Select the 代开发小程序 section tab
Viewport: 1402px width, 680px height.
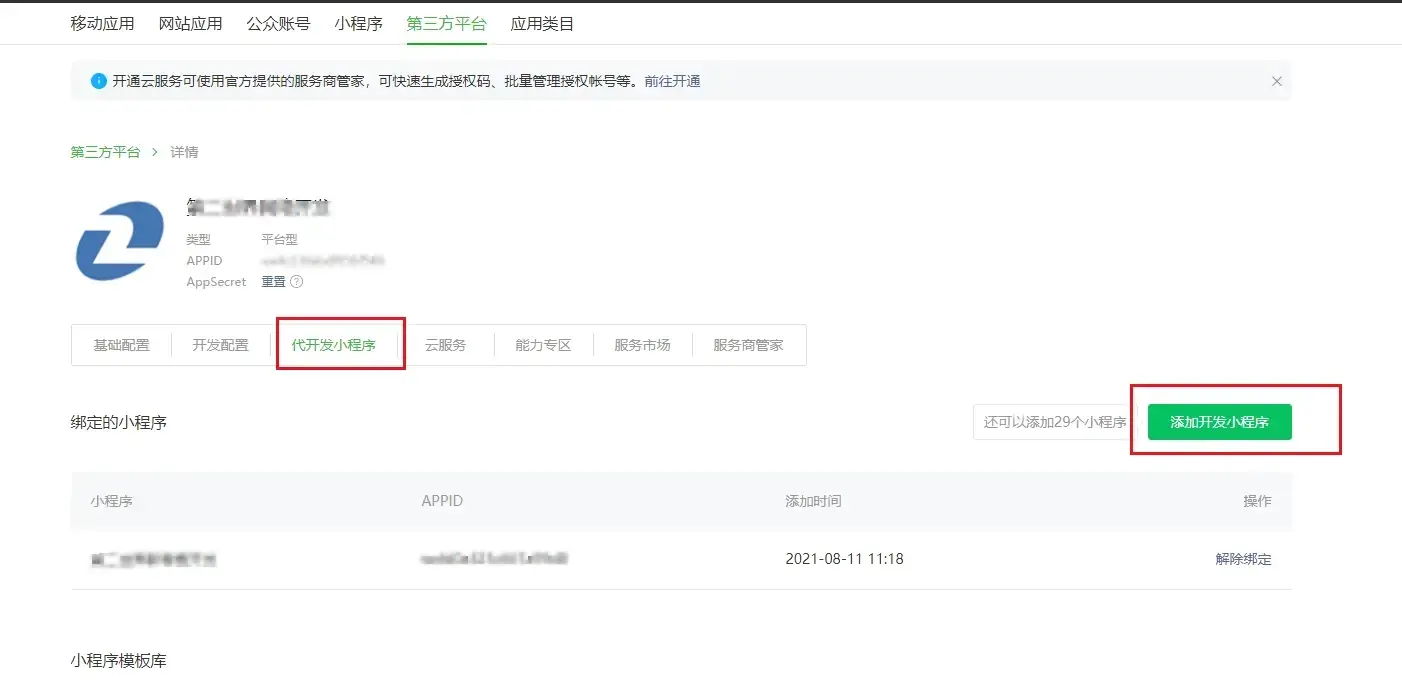tap(333, 345)
